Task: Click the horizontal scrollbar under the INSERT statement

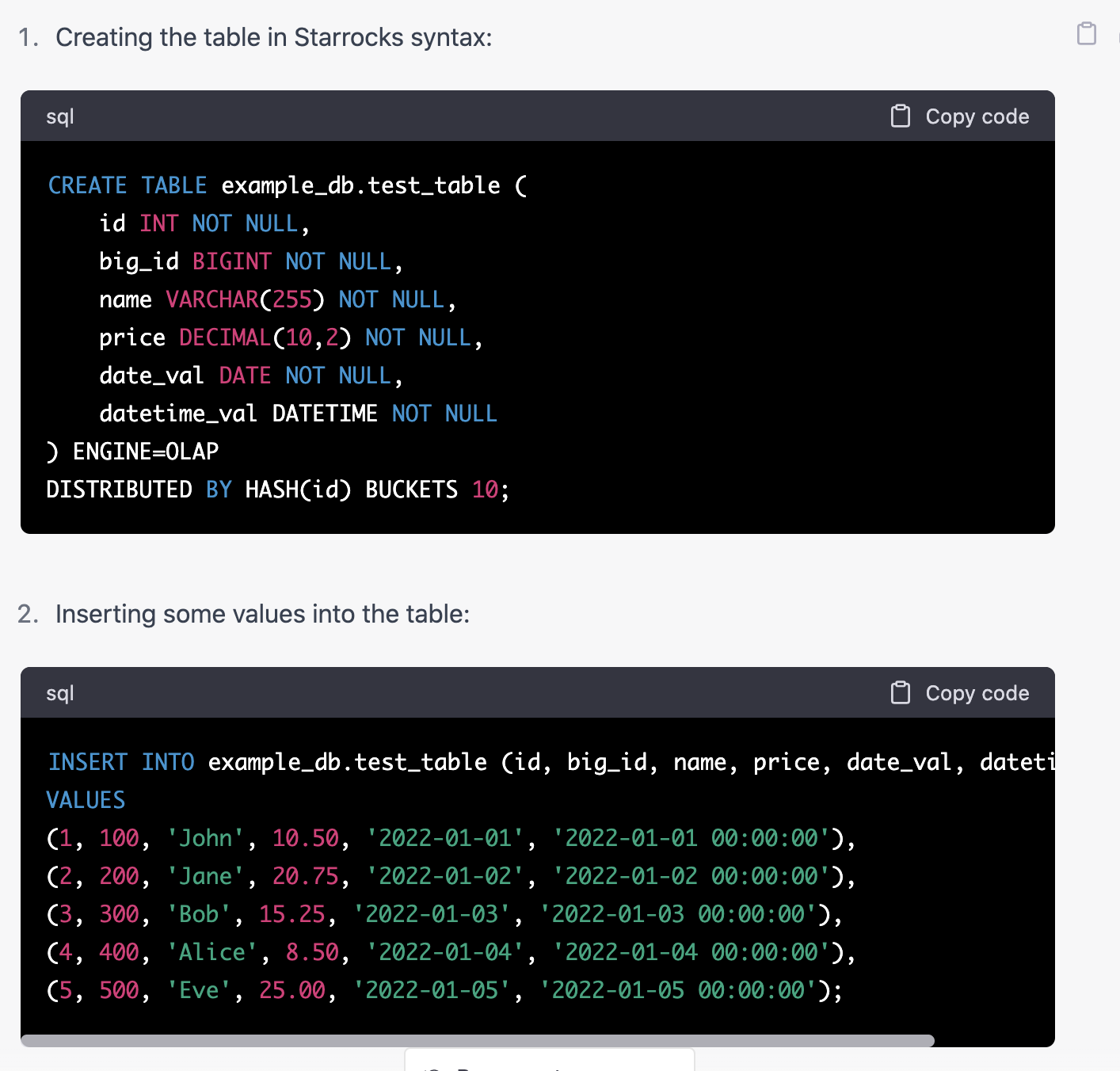Action: pos(477,1040)
